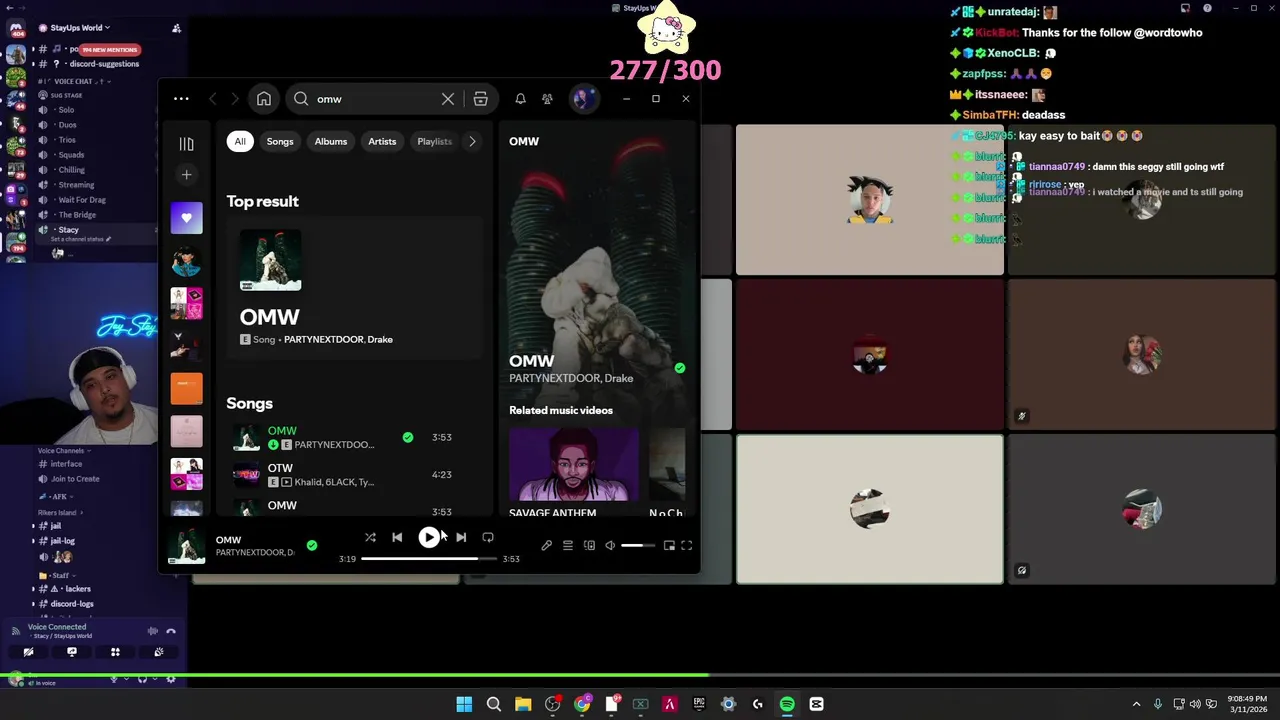
Task: Play the OTW song by Khalid
Action: [x=354, y=474]
